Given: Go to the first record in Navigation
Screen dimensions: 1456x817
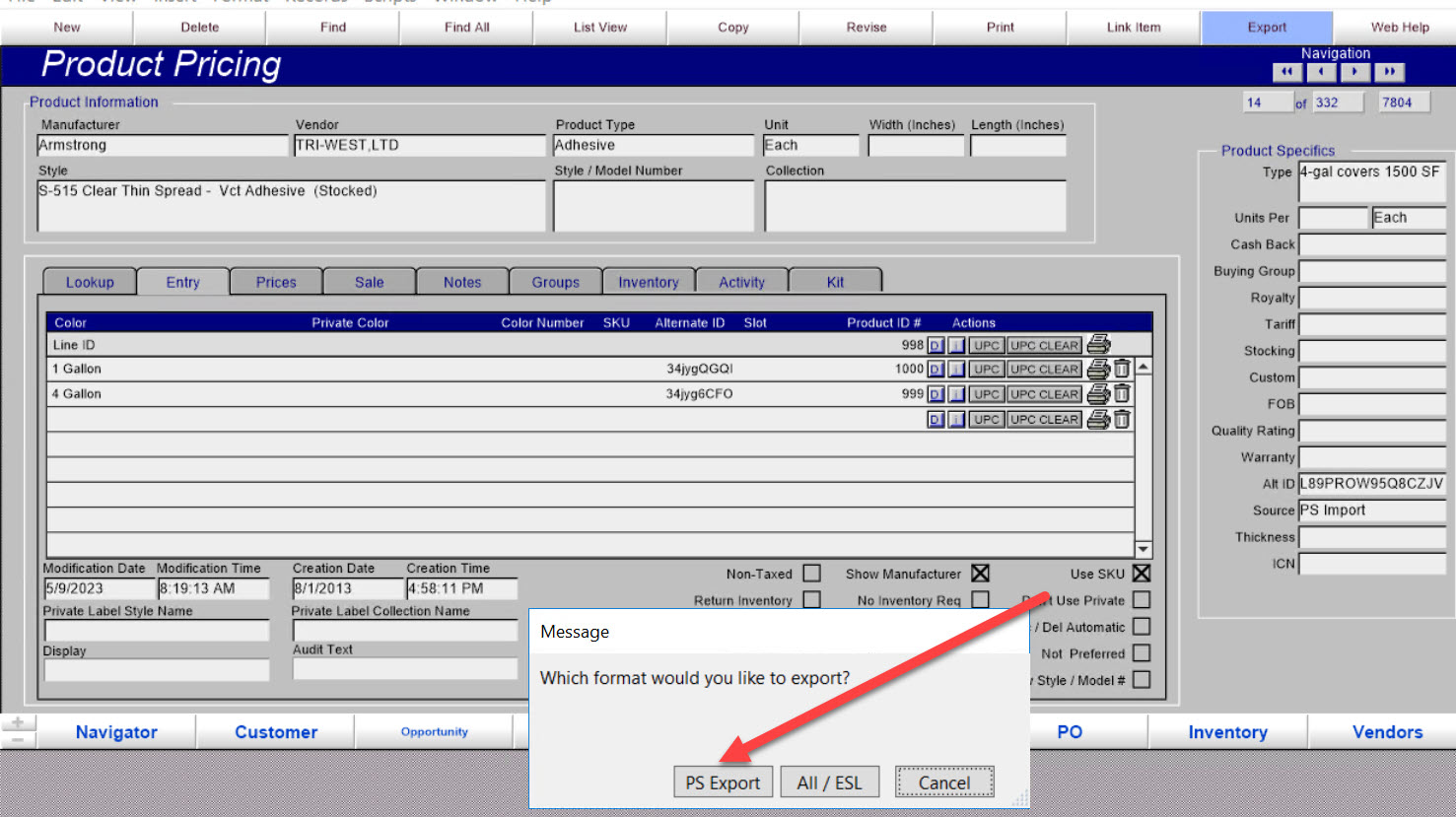Looking at the screenshot, I should coord(1286,72).
